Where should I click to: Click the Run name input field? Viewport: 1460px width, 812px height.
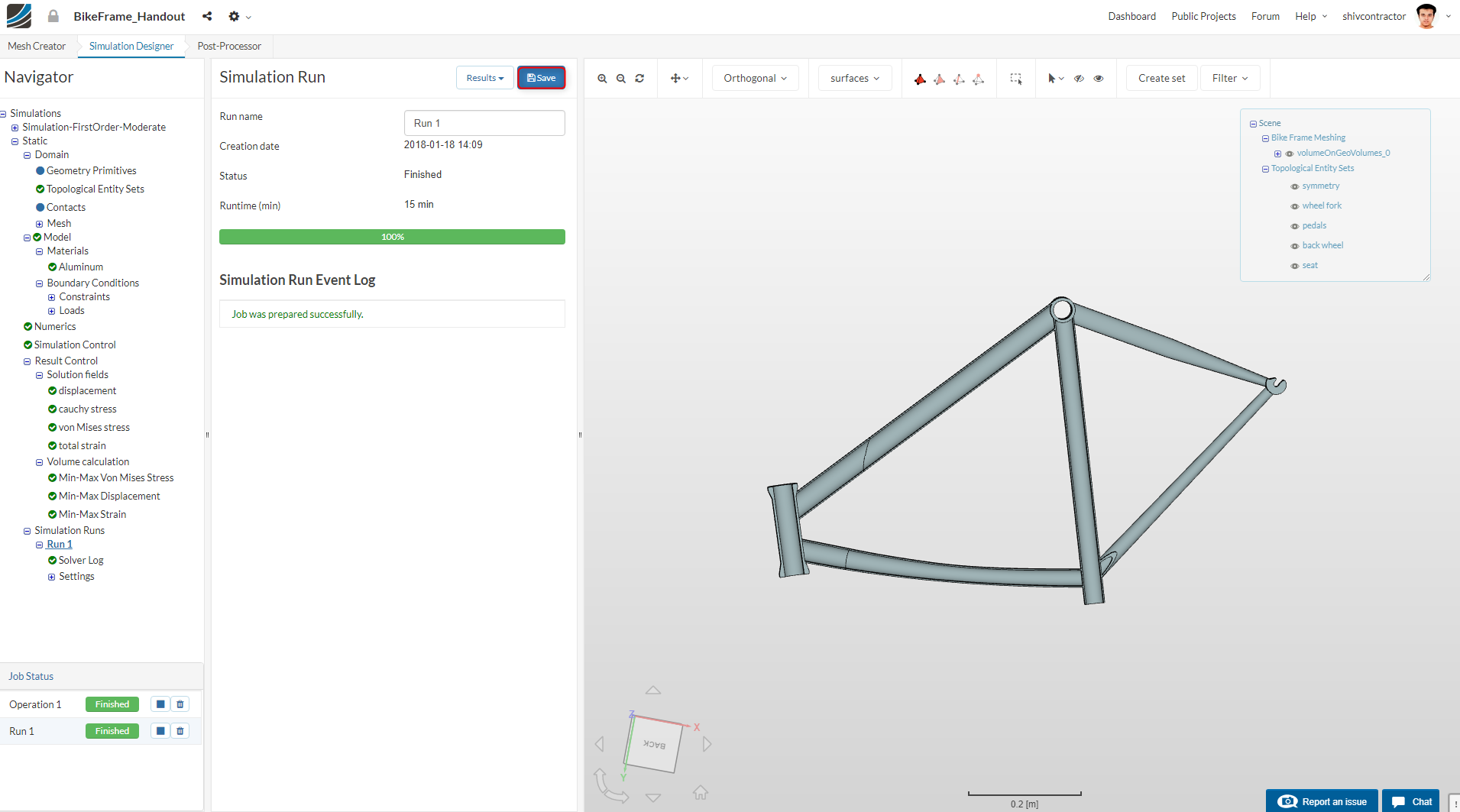pos(484,122)
